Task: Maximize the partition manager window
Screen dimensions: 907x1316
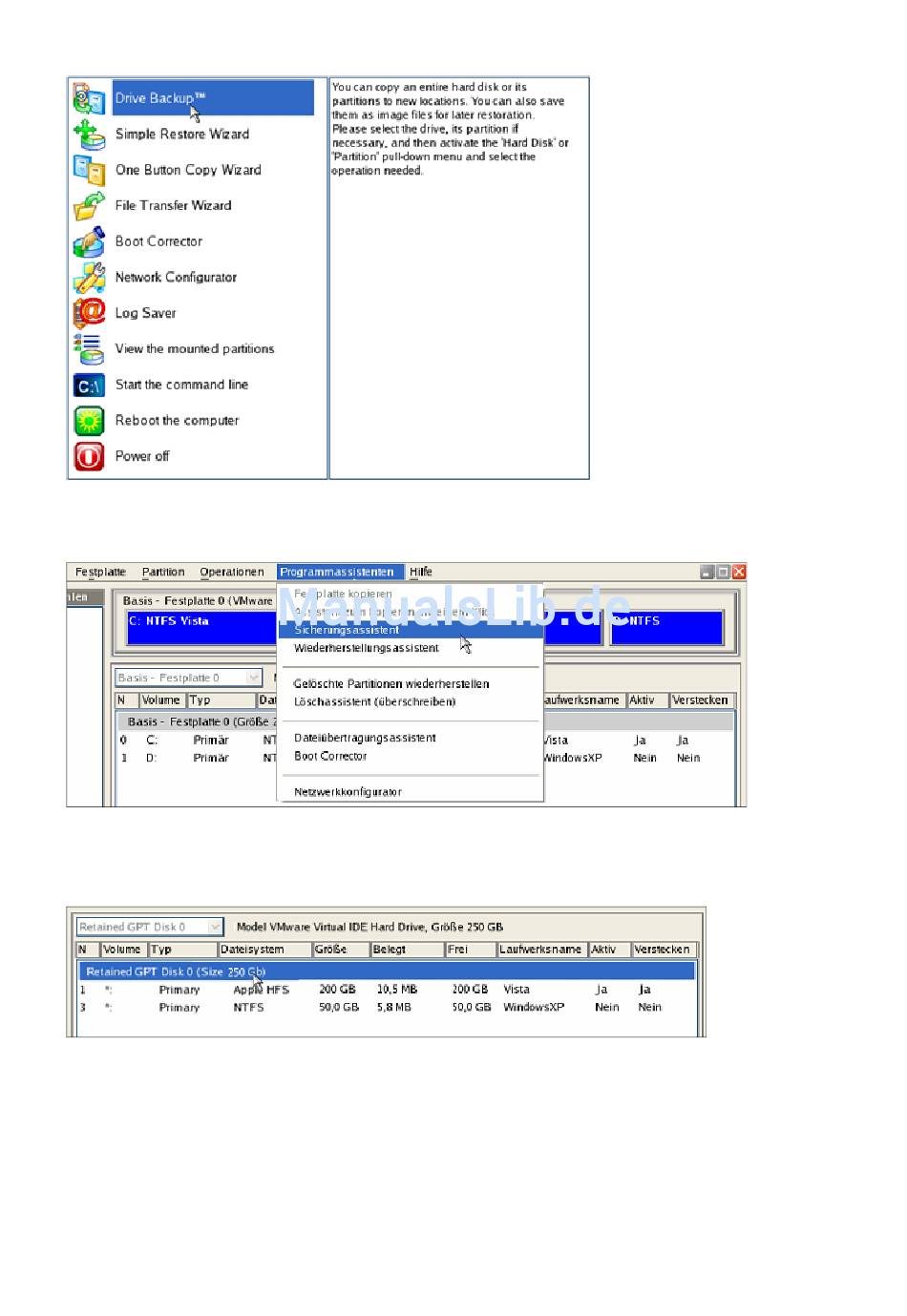Action: (724, 573)
